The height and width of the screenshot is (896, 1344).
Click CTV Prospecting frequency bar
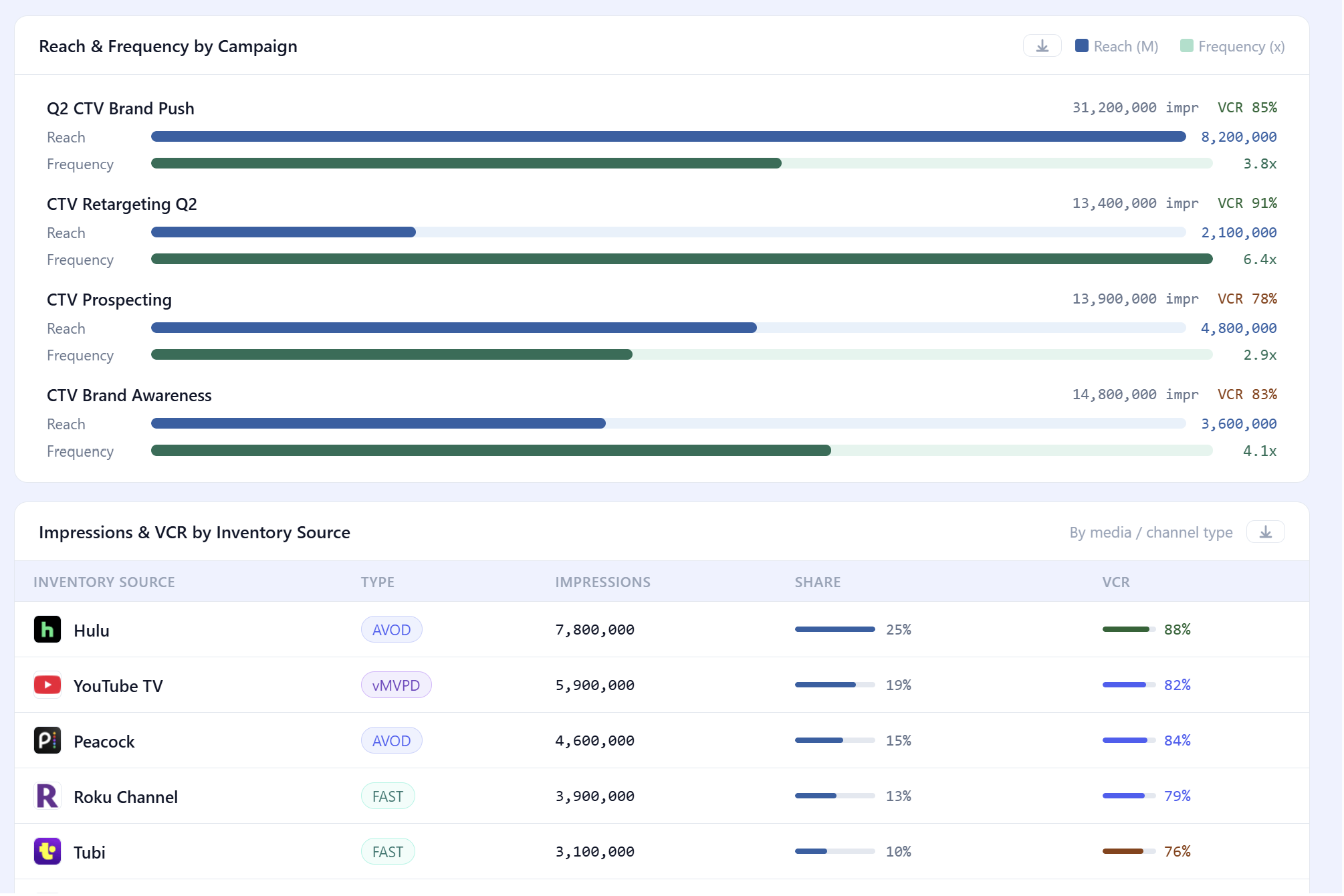(682, 355)
